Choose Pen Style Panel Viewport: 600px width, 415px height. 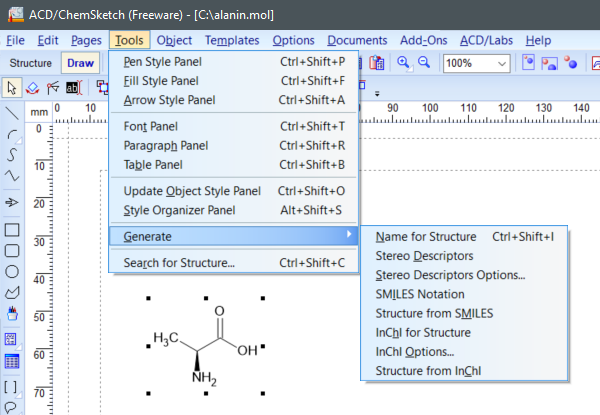234,62
